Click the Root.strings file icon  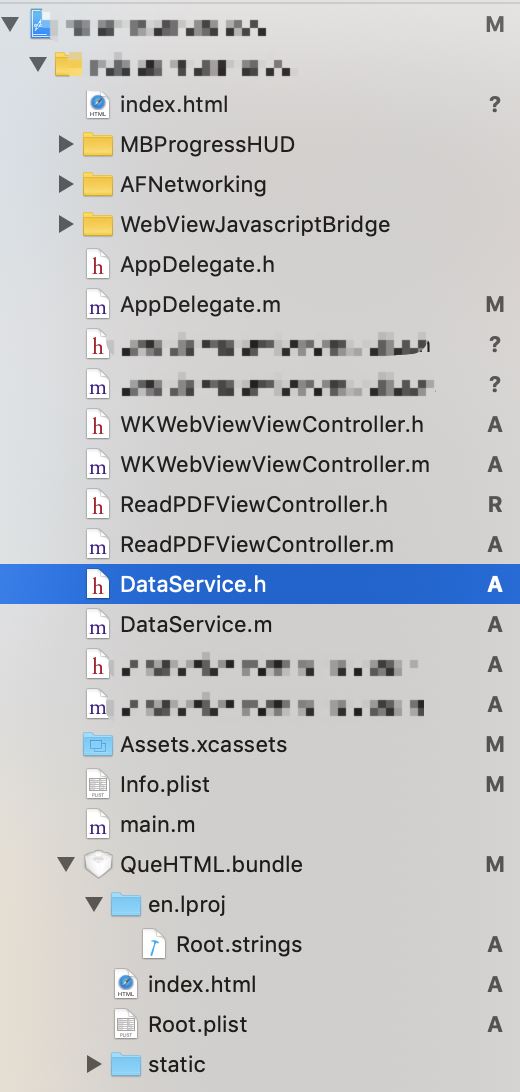(x=154, y=945)
